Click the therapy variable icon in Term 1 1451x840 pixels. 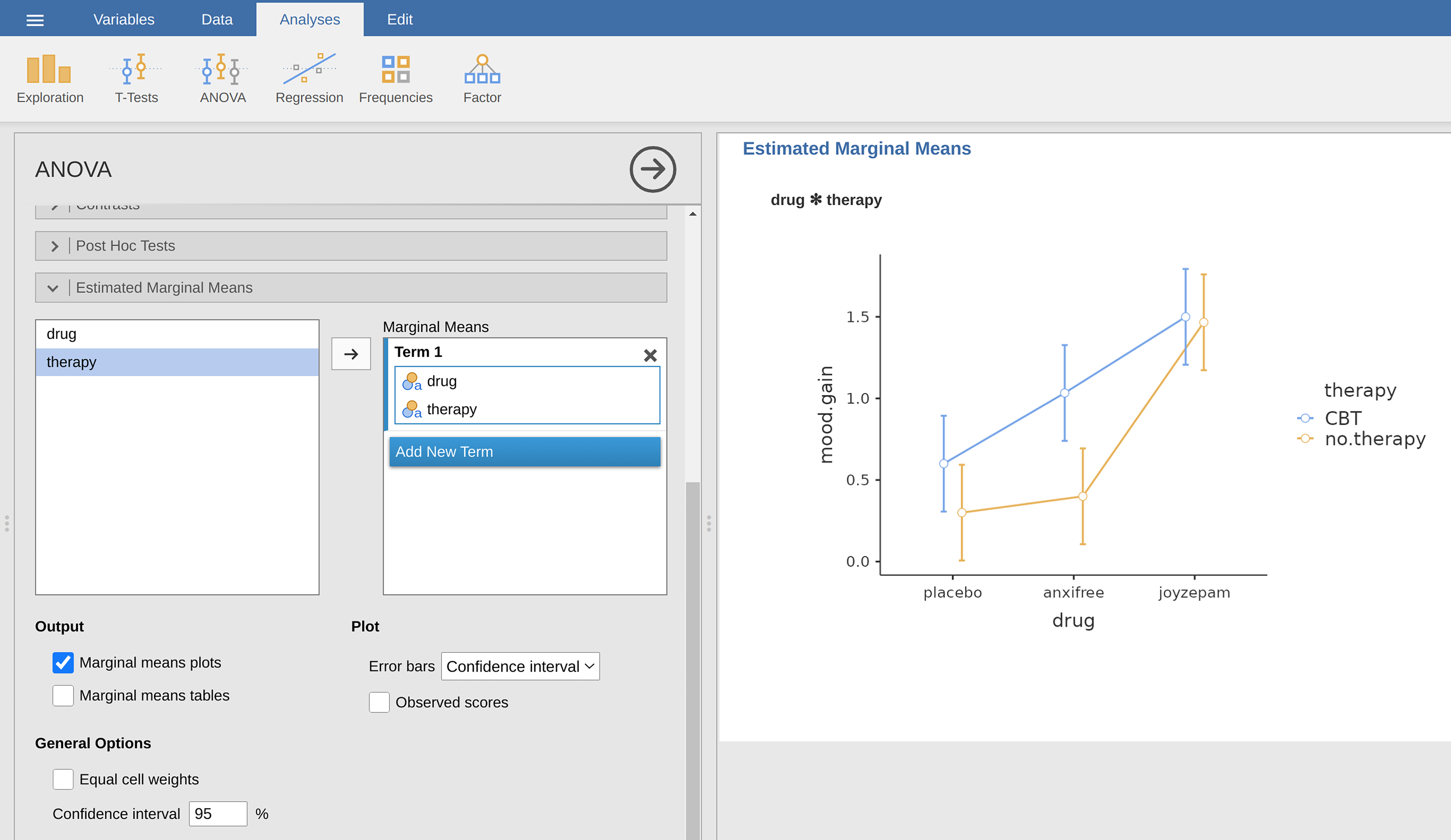pos(412,409)
